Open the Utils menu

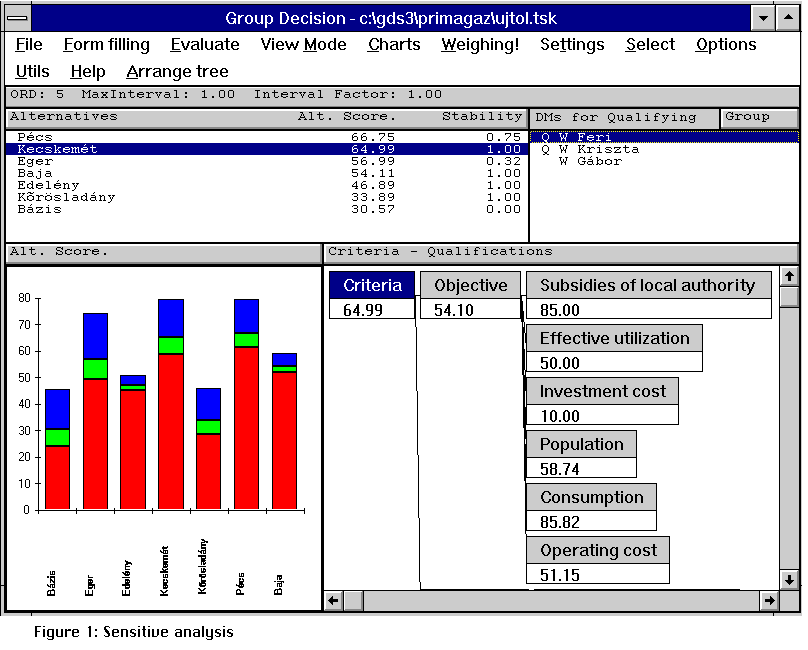click(32, 72)
